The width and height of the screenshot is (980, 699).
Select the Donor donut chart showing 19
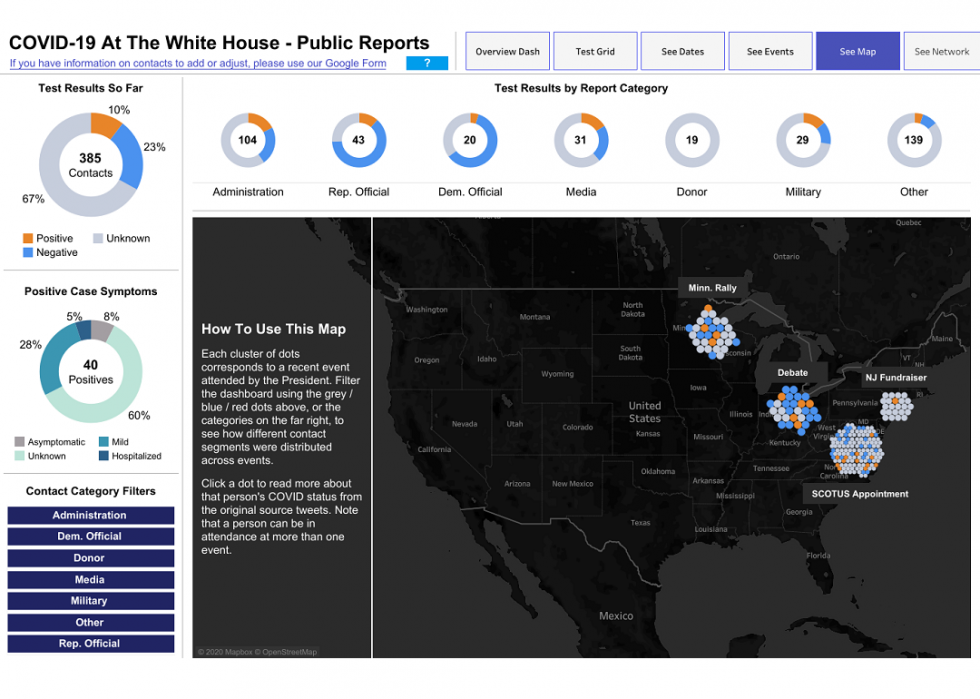(692, 140)
